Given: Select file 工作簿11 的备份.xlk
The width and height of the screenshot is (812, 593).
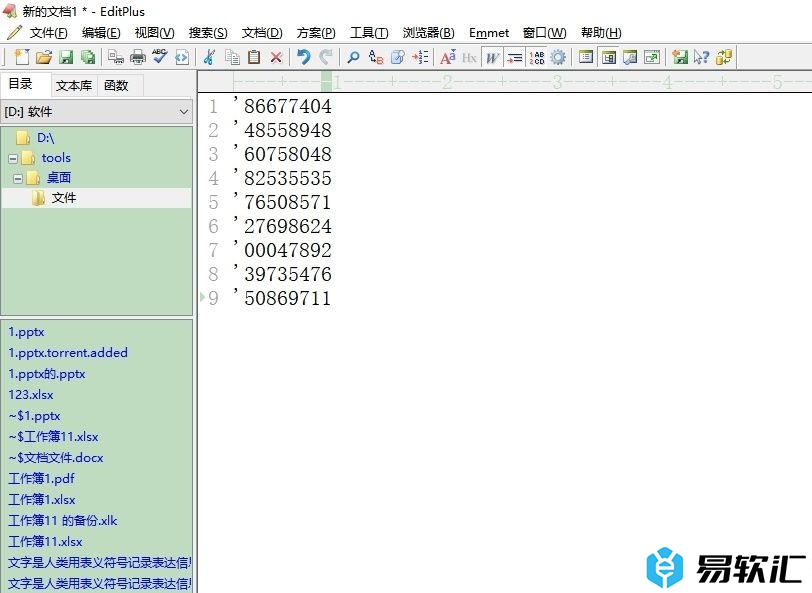Looking at the screenshot, I should tap(63, 520).
